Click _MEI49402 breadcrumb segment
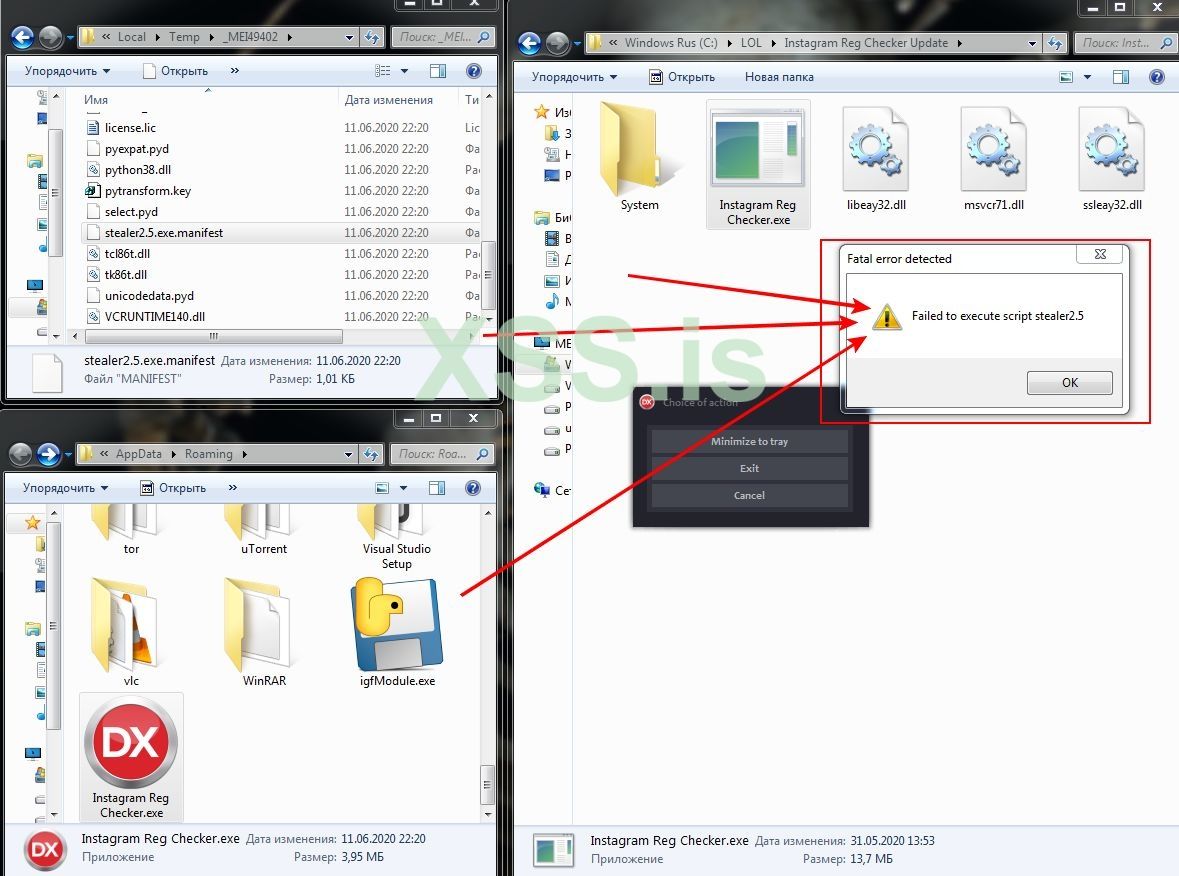Viewport: 1179px width, 876px height. (250, 37)
